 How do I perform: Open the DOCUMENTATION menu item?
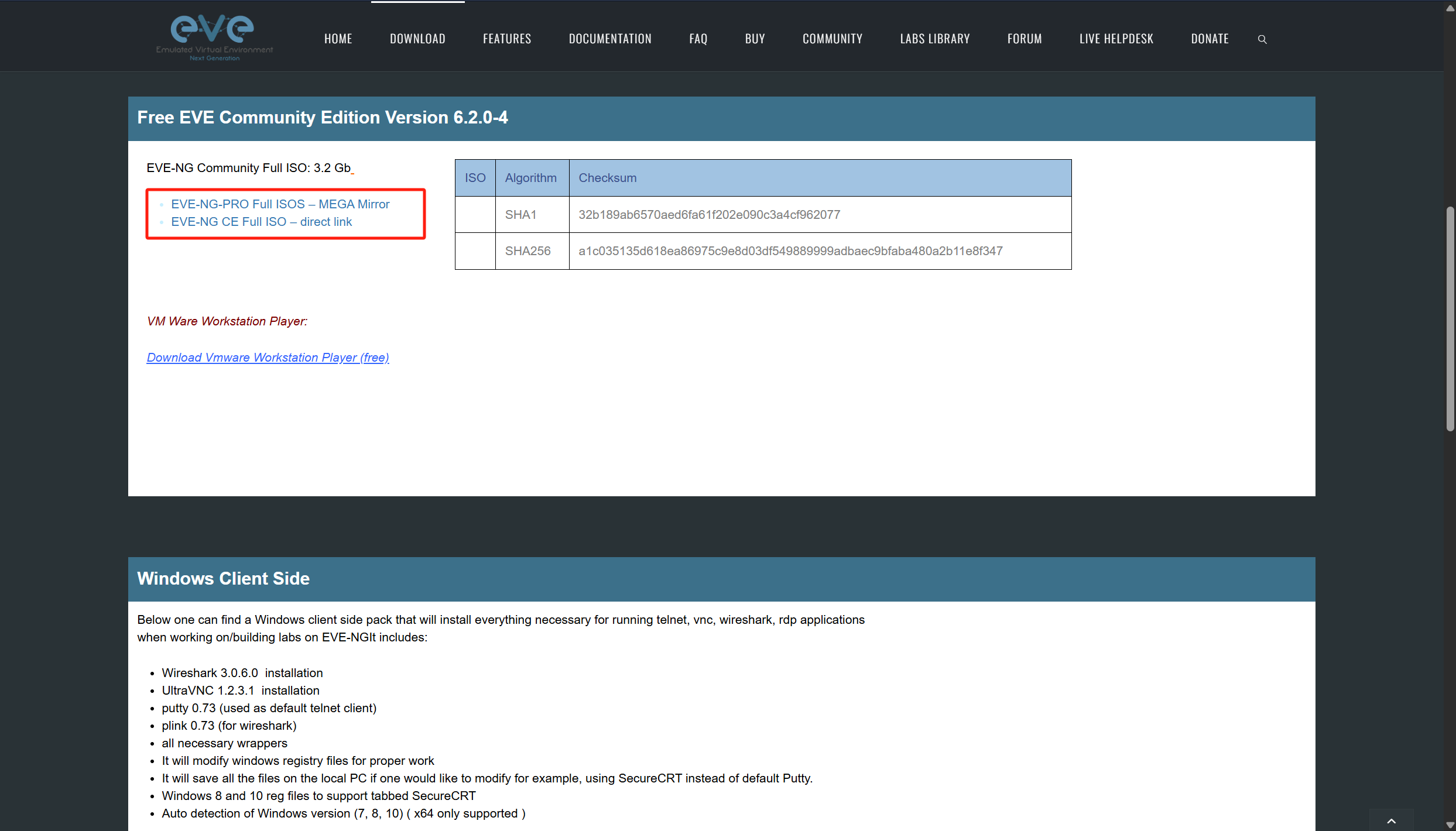[610, 39]
